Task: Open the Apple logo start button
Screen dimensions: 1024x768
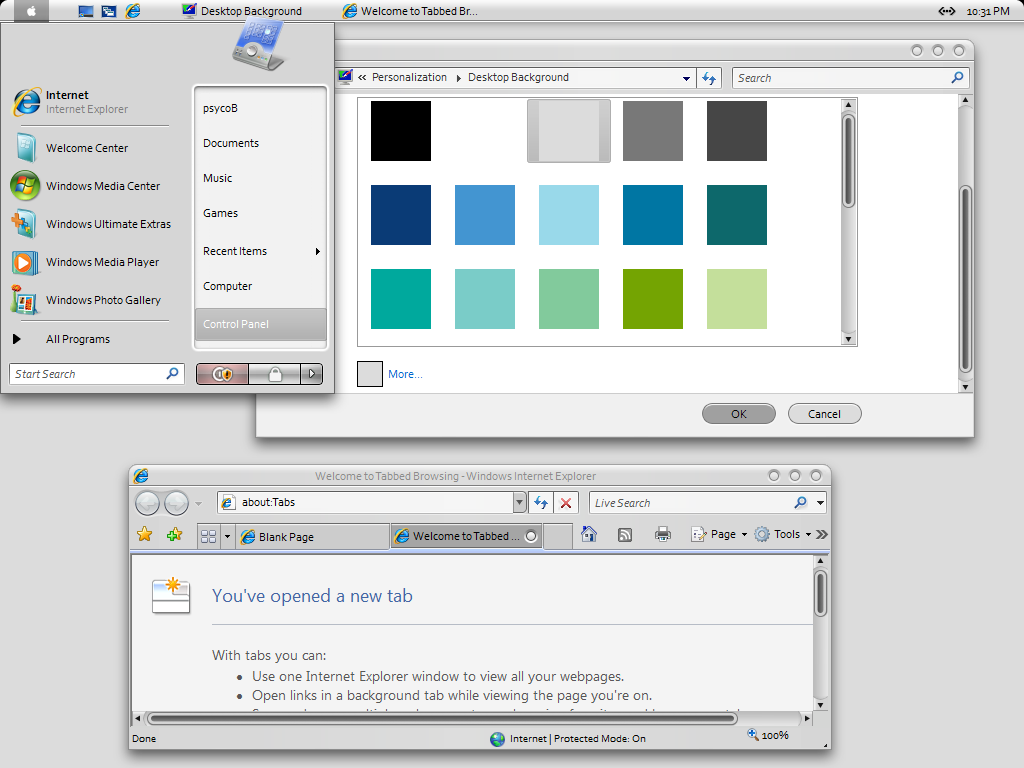Action: coord(31,11)
